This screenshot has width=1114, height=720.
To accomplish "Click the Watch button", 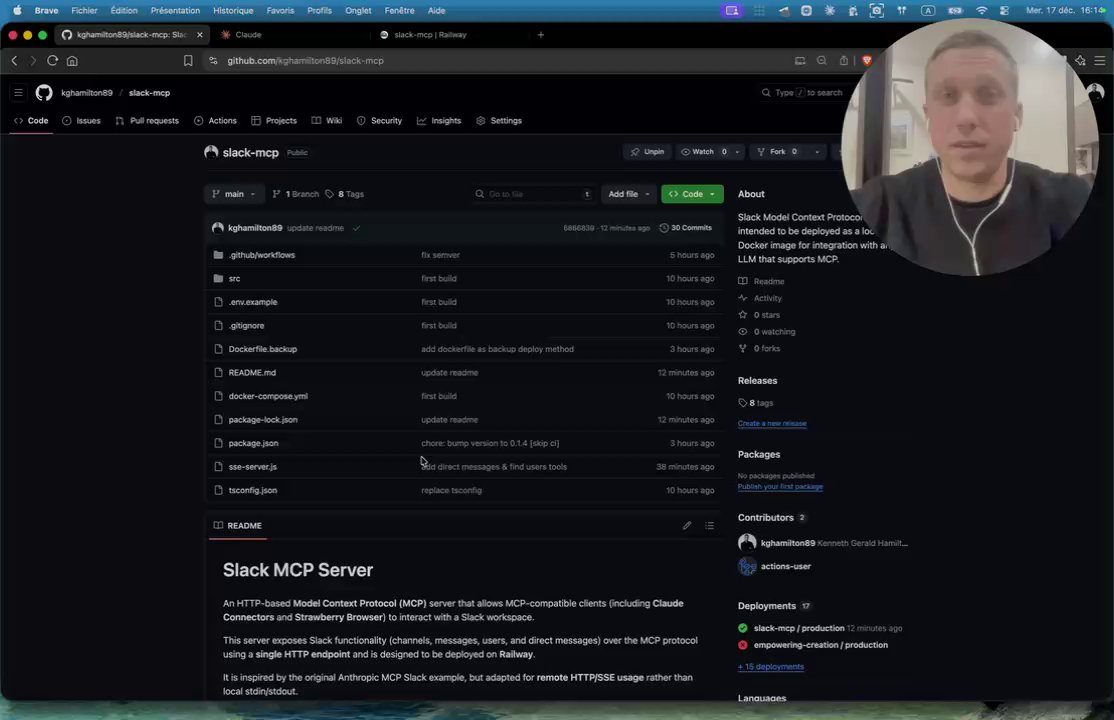I will point(703,151).
